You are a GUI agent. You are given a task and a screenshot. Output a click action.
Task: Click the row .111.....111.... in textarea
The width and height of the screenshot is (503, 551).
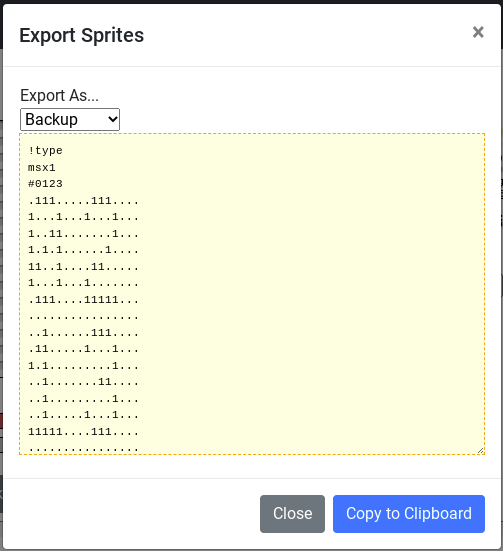pos(83,201)
